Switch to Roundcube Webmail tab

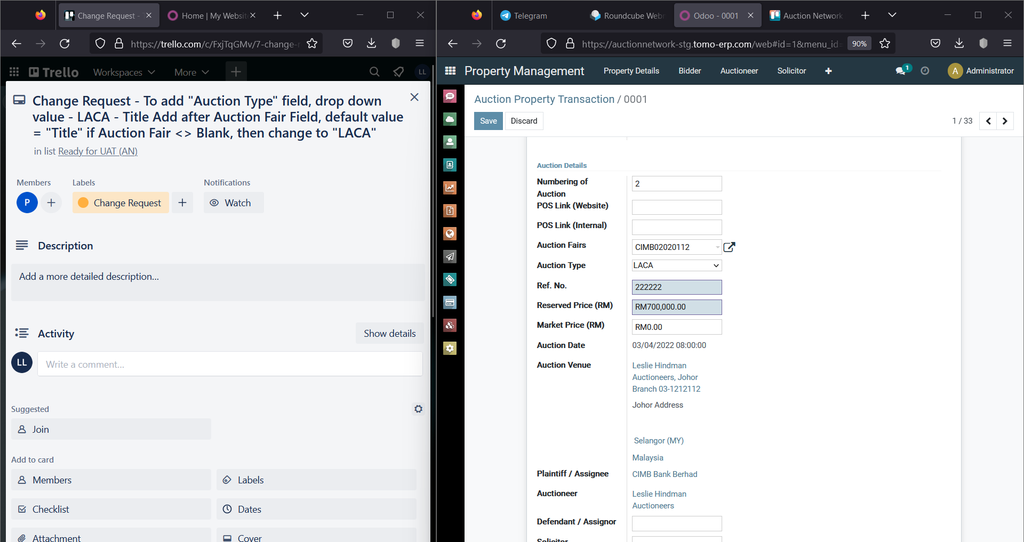coord(628,15)
